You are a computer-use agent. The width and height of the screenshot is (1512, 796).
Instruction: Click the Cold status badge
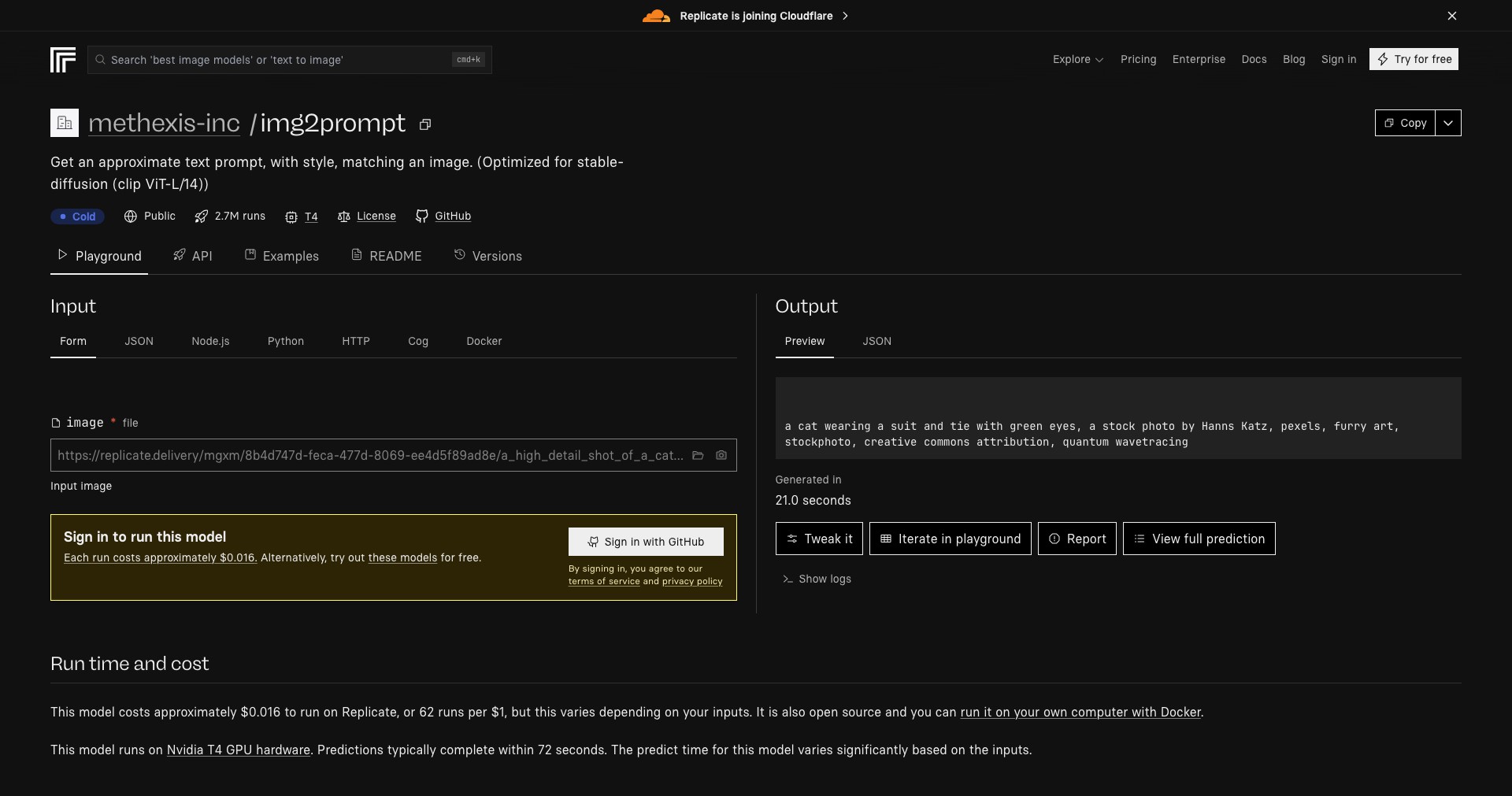pyautogui.click(x=77, y=217)
